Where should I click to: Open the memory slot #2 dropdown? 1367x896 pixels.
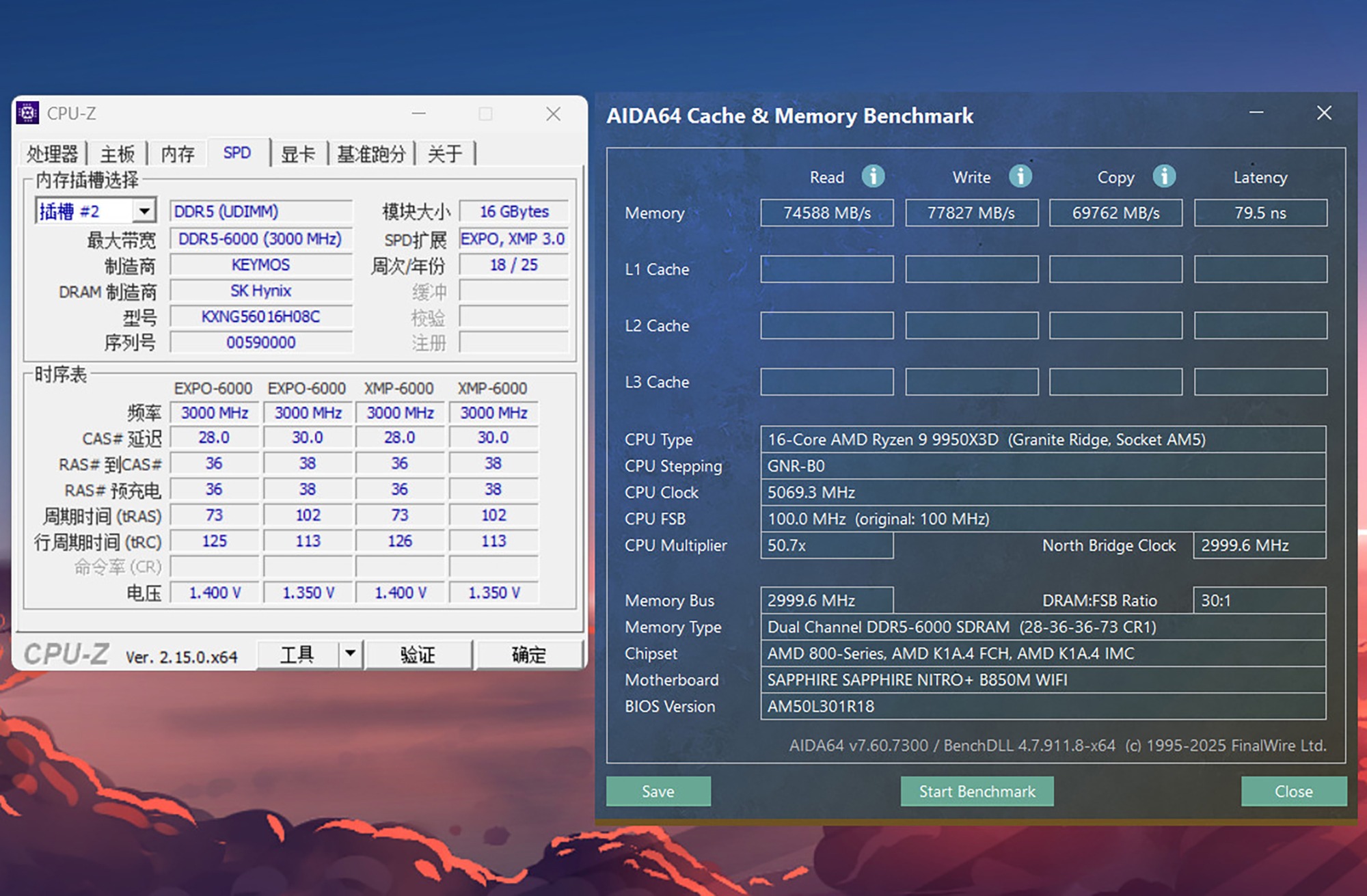click(144, 211)
